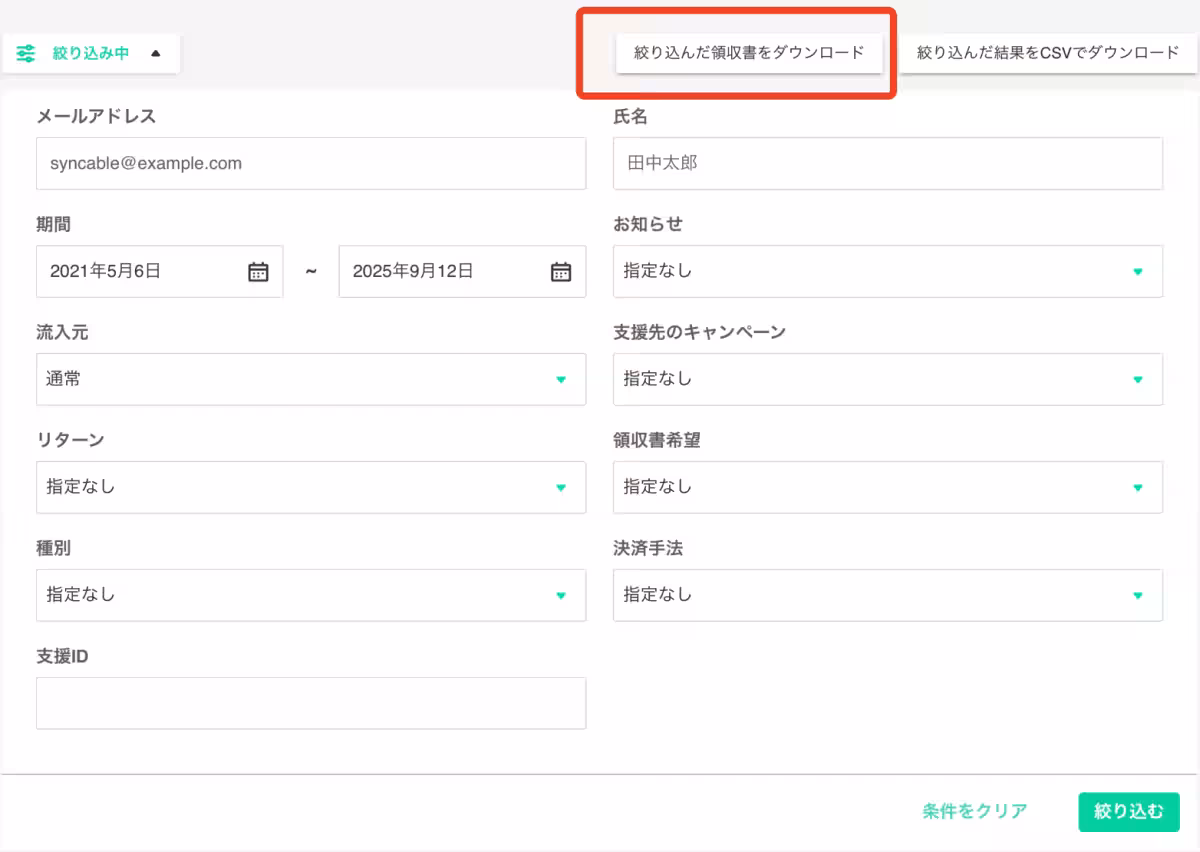Click the 条件をクリア link
This screenshot has width=1200, height=852.
point(974,811)
